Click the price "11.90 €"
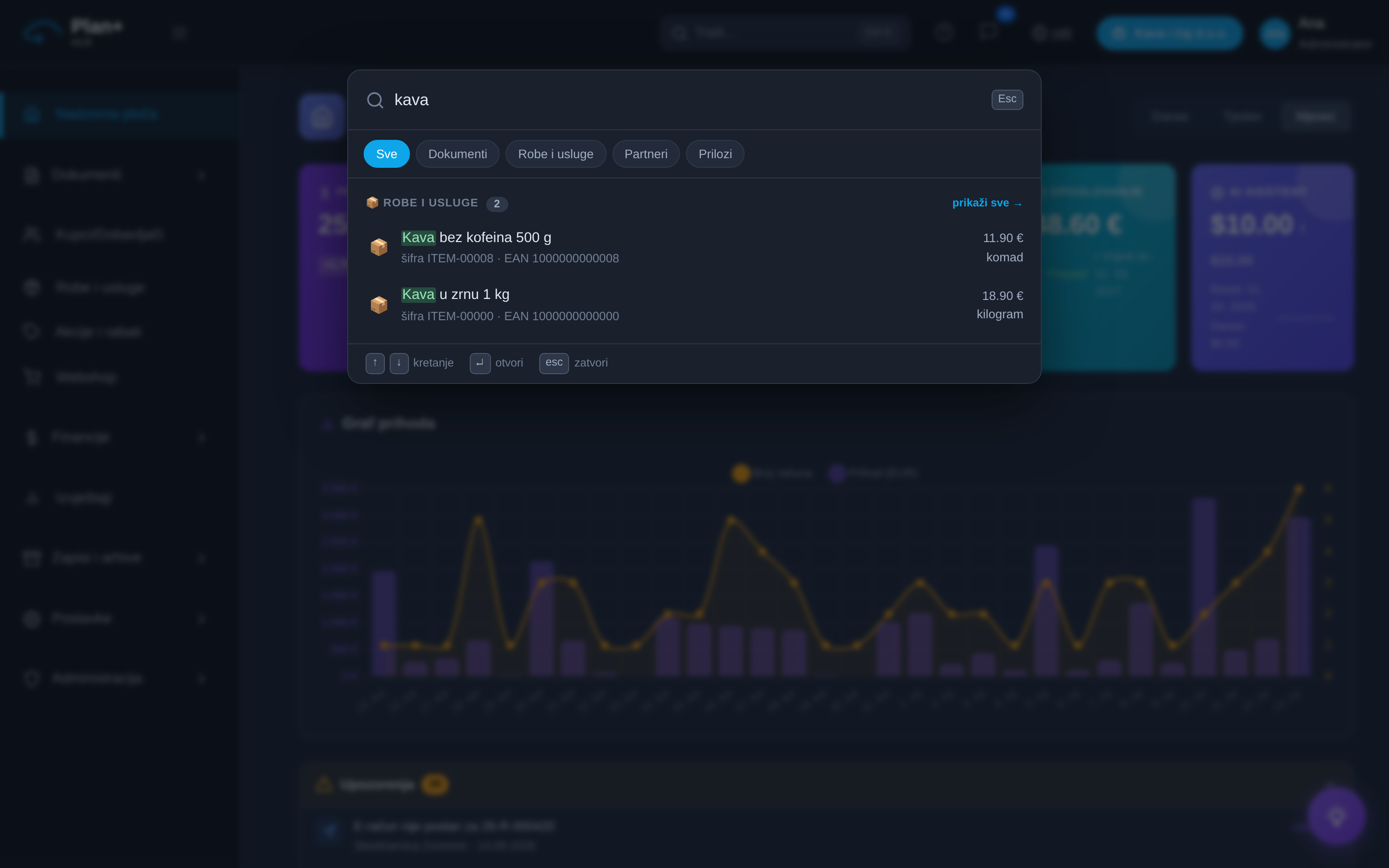Image resolution: width=1389 pixels, height=868 pixels. (x=1003, y=238)
